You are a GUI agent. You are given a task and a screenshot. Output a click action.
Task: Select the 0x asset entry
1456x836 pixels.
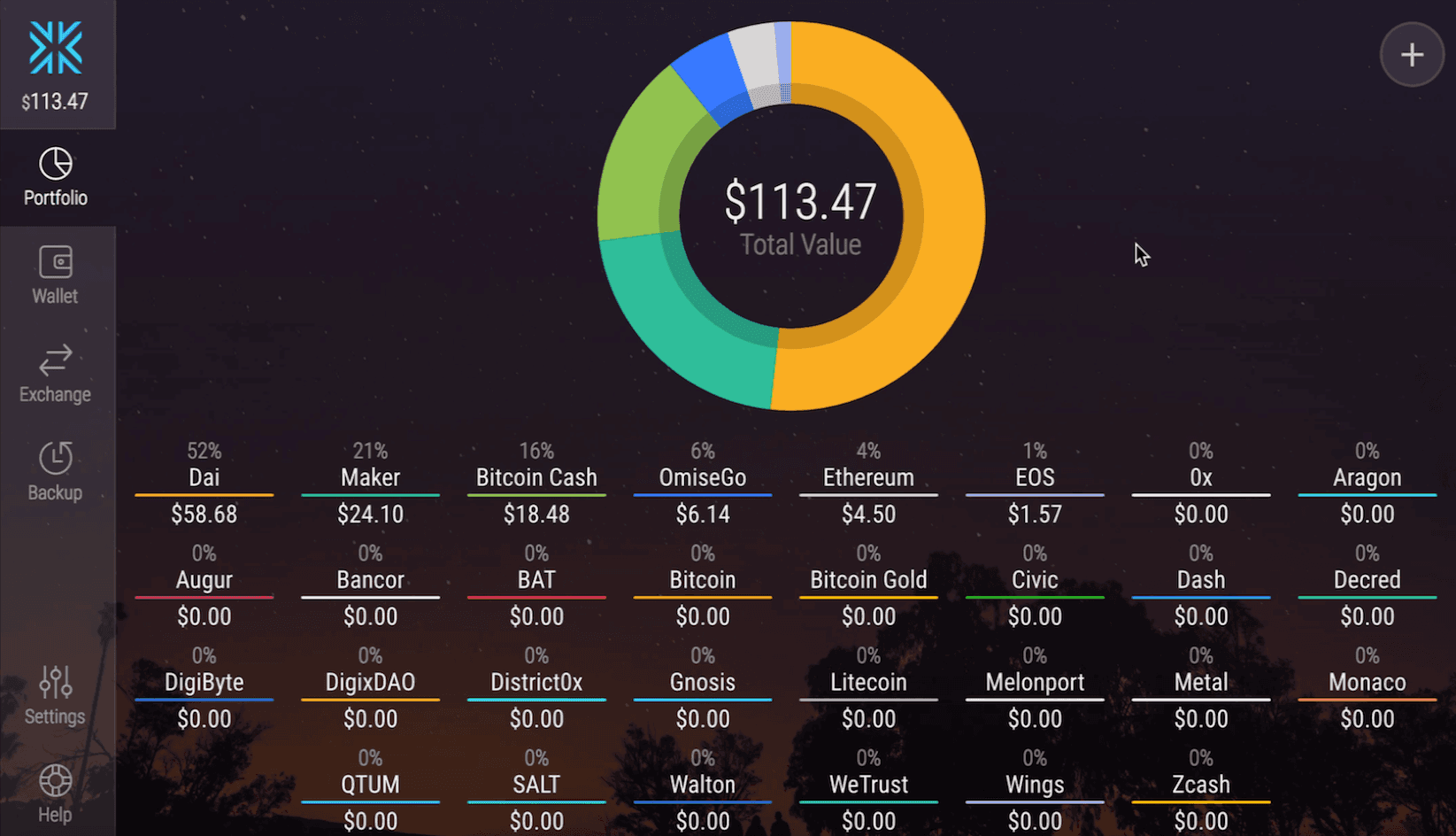click(1201, 483)
